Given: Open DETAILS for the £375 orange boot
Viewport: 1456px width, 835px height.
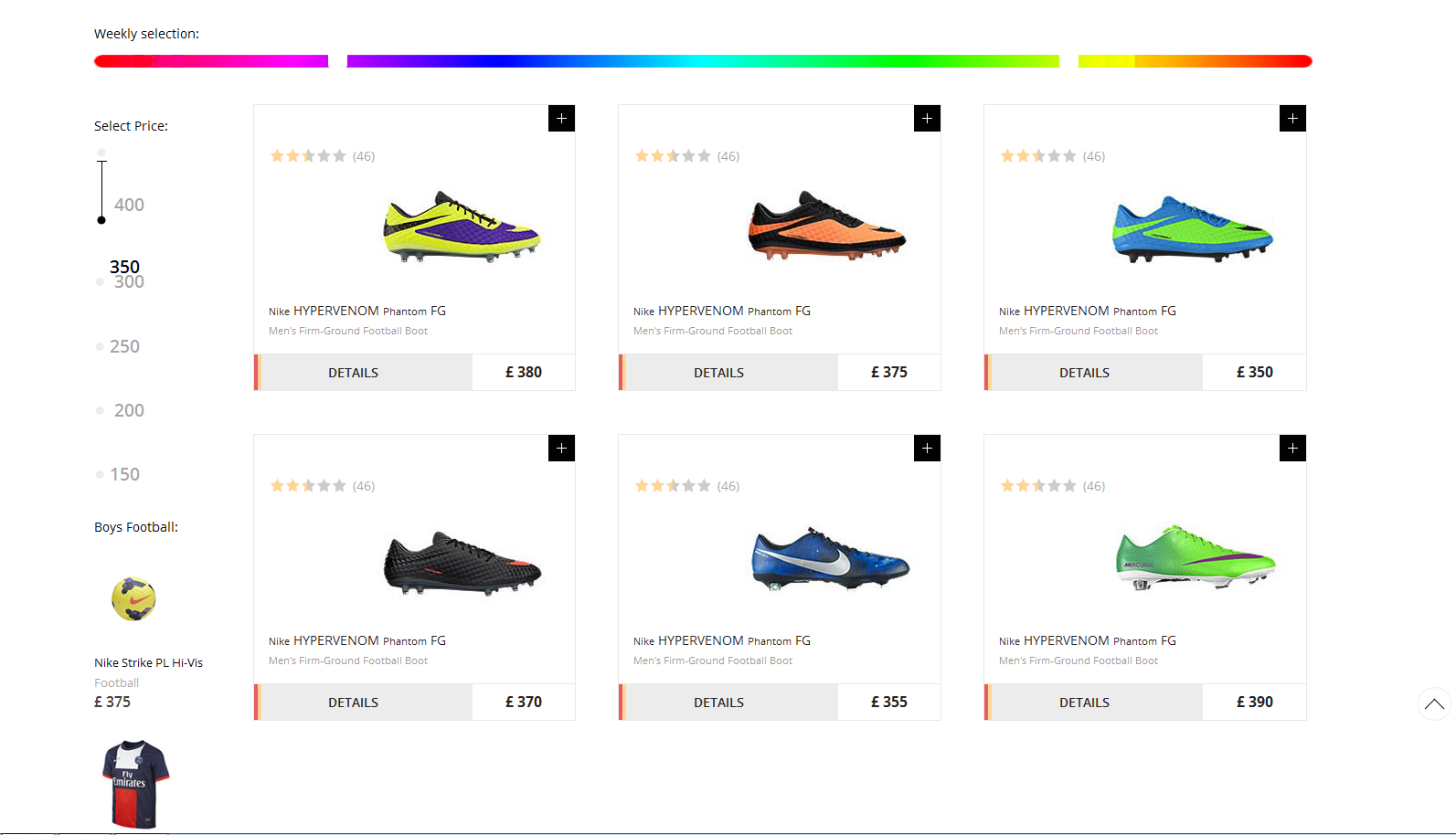Looking at the screenshot, I should pyautogui.click(x=719, y=373).
